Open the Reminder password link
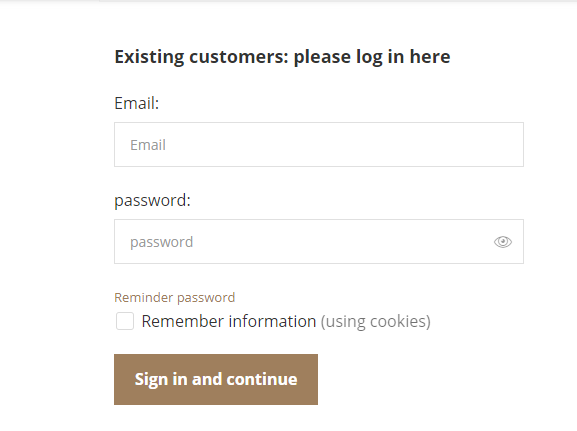The image size is (577, 431). click(x=174, y=297)
